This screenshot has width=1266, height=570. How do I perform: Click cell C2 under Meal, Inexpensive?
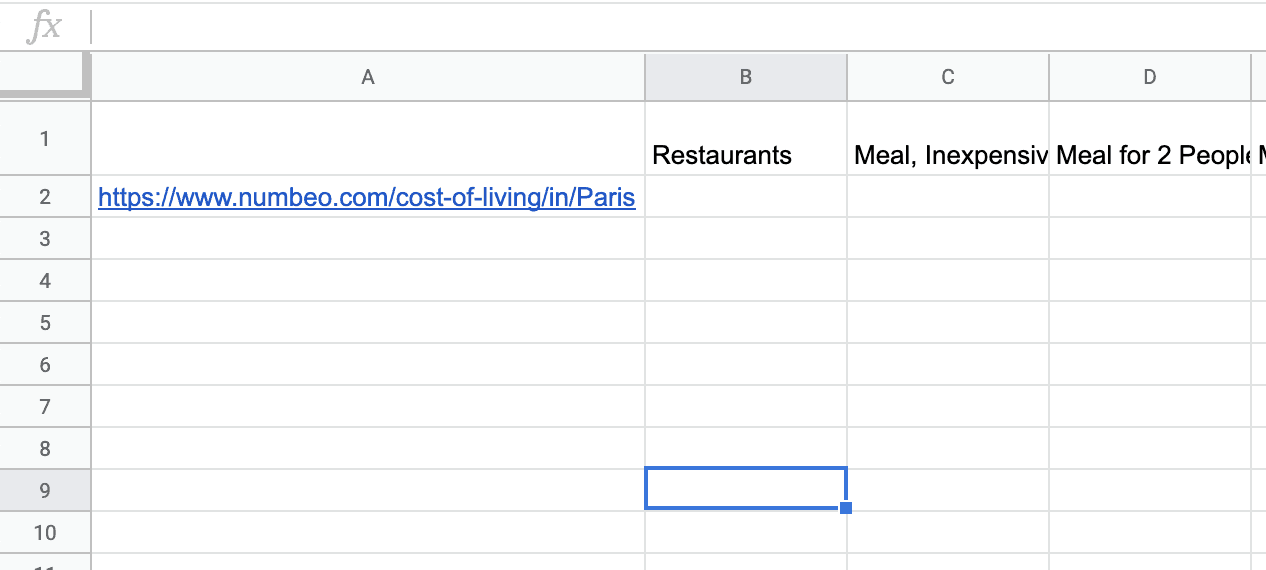tap(948, 196)
